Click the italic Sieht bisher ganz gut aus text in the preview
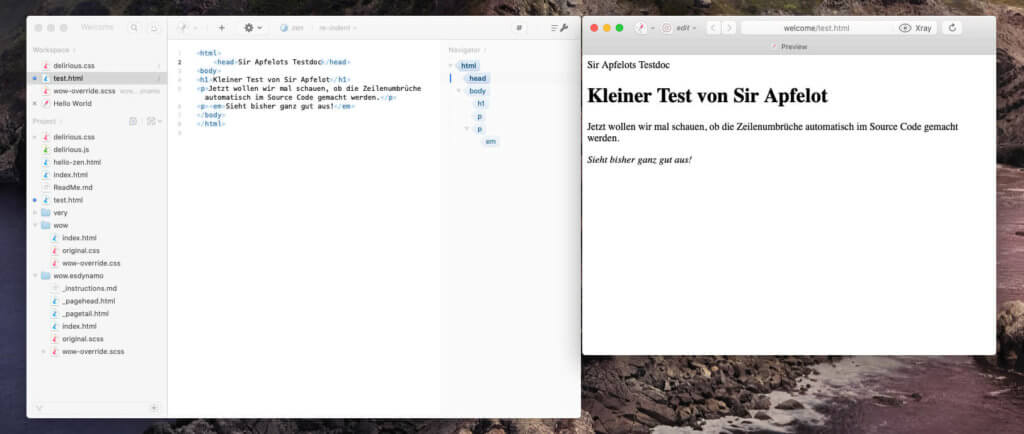1024x434 pixels. 639,160
